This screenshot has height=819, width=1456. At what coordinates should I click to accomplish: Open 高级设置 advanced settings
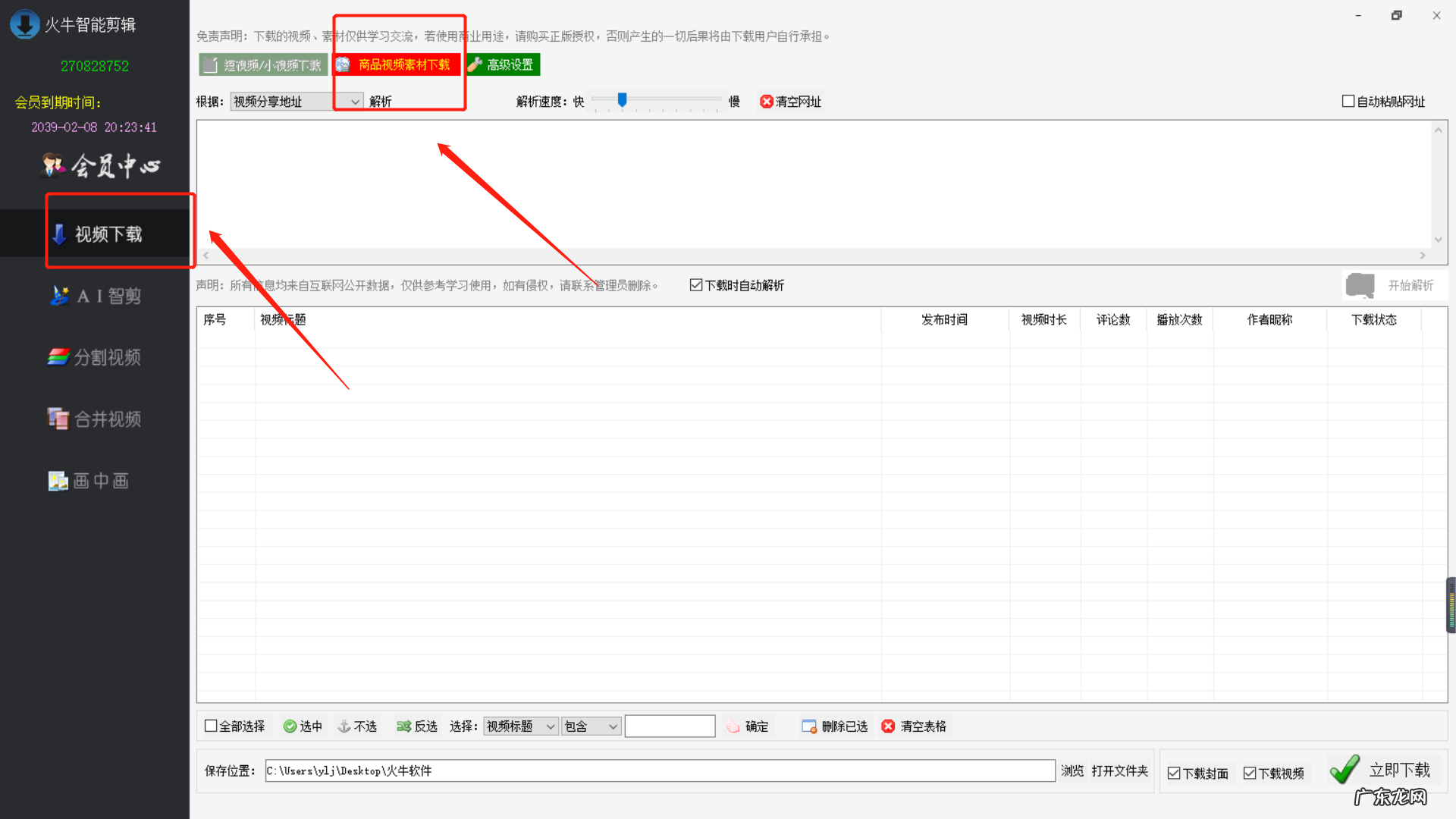[x=503, y=64]
